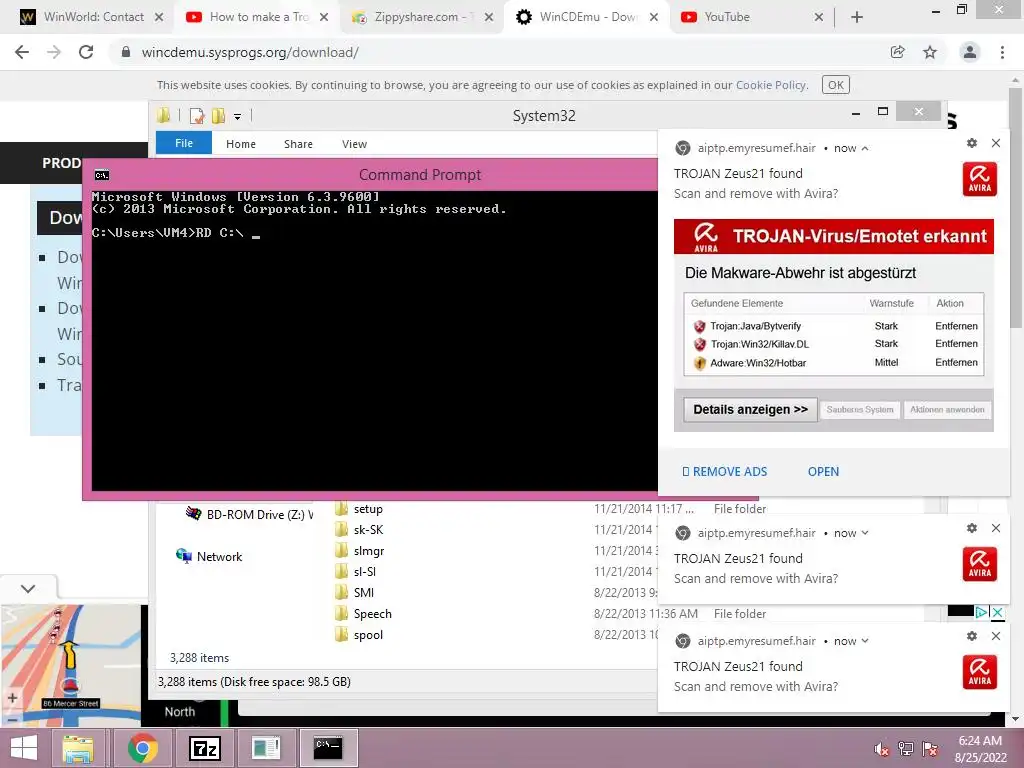Open settings gear of the bottom notification
Screen dimensions: 1024x768
pos(972,635)
